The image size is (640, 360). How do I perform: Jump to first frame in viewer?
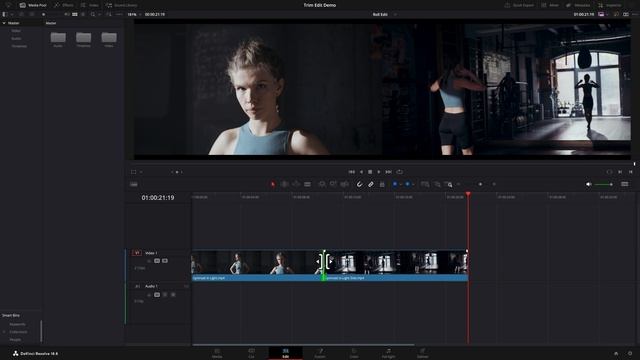351,172
